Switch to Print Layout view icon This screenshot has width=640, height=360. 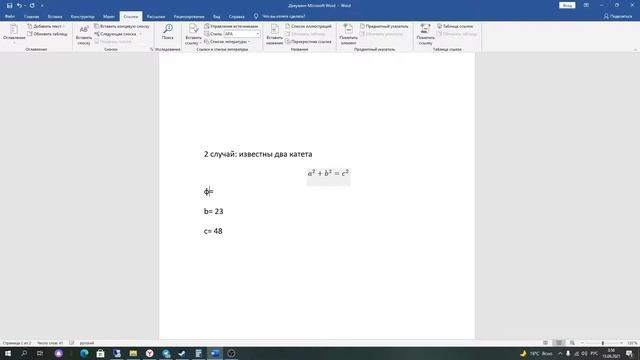tap(559, 343)
